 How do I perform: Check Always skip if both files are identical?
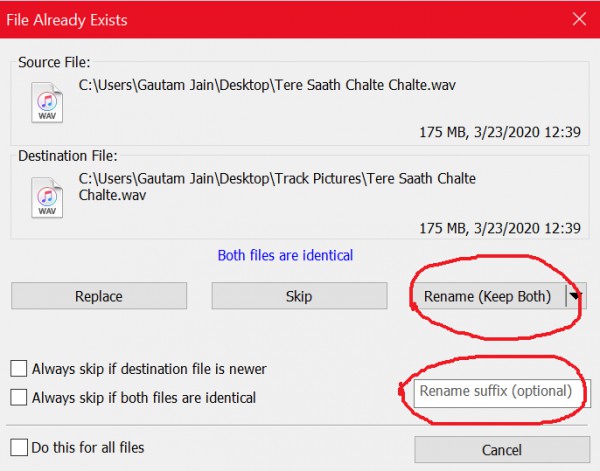pos(19,397)
